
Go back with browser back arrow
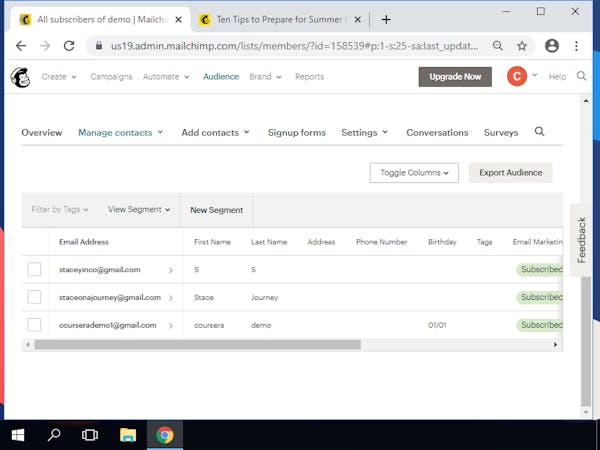tap(21, 46)
